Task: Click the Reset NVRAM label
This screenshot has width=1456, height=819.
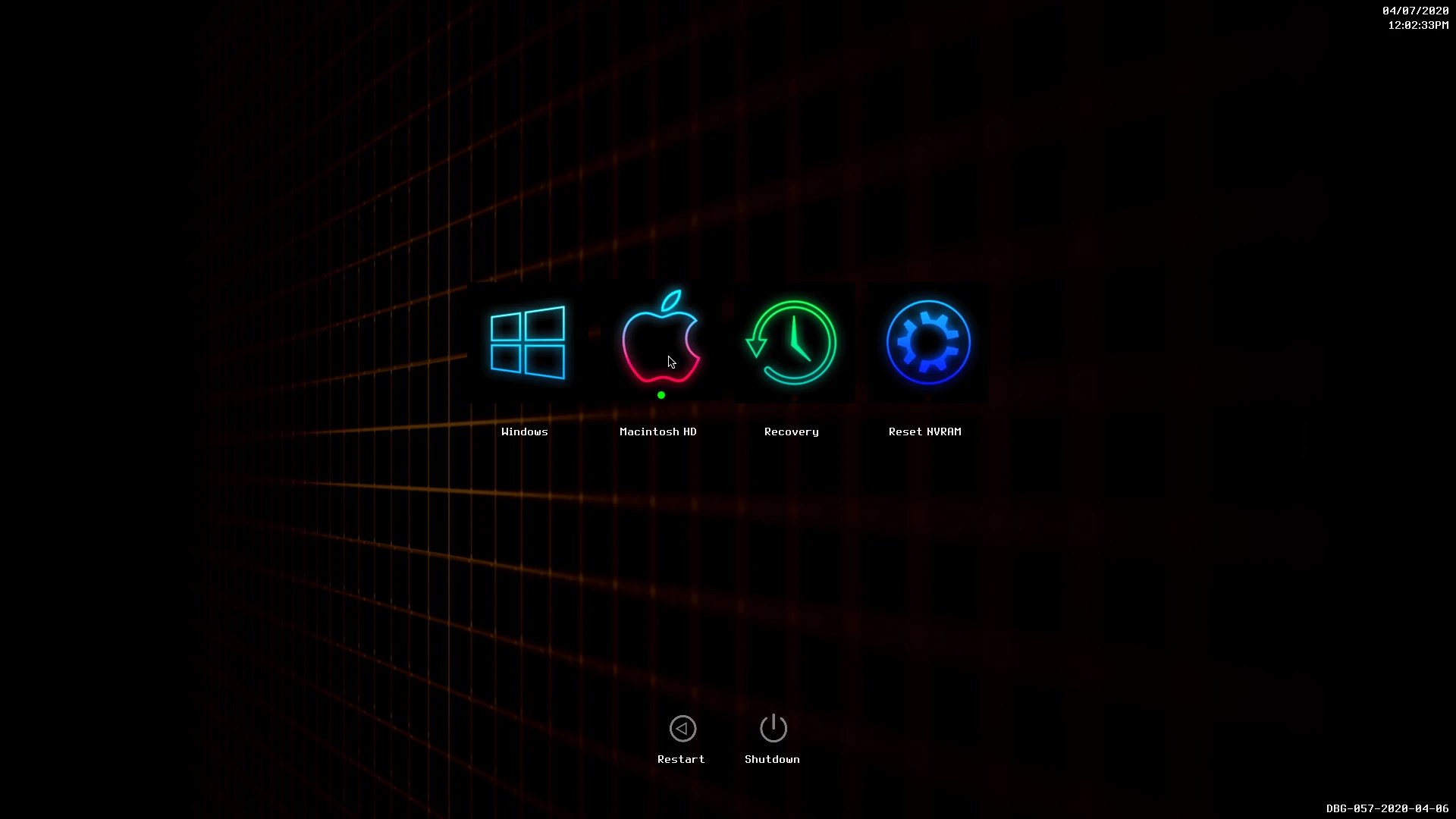Action: (x=925, y=431)
